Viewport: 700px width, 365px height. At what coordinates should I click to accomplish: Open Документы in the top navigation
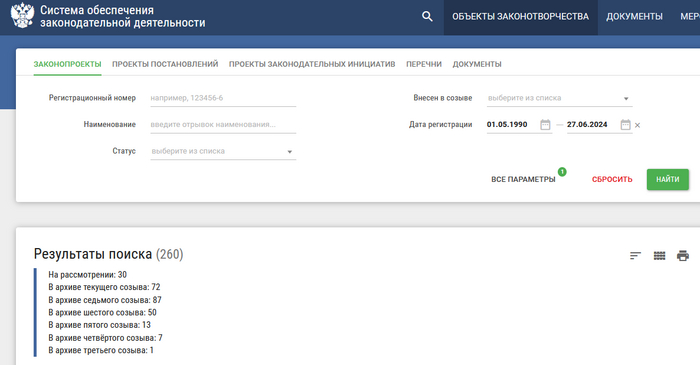point(634,17)
